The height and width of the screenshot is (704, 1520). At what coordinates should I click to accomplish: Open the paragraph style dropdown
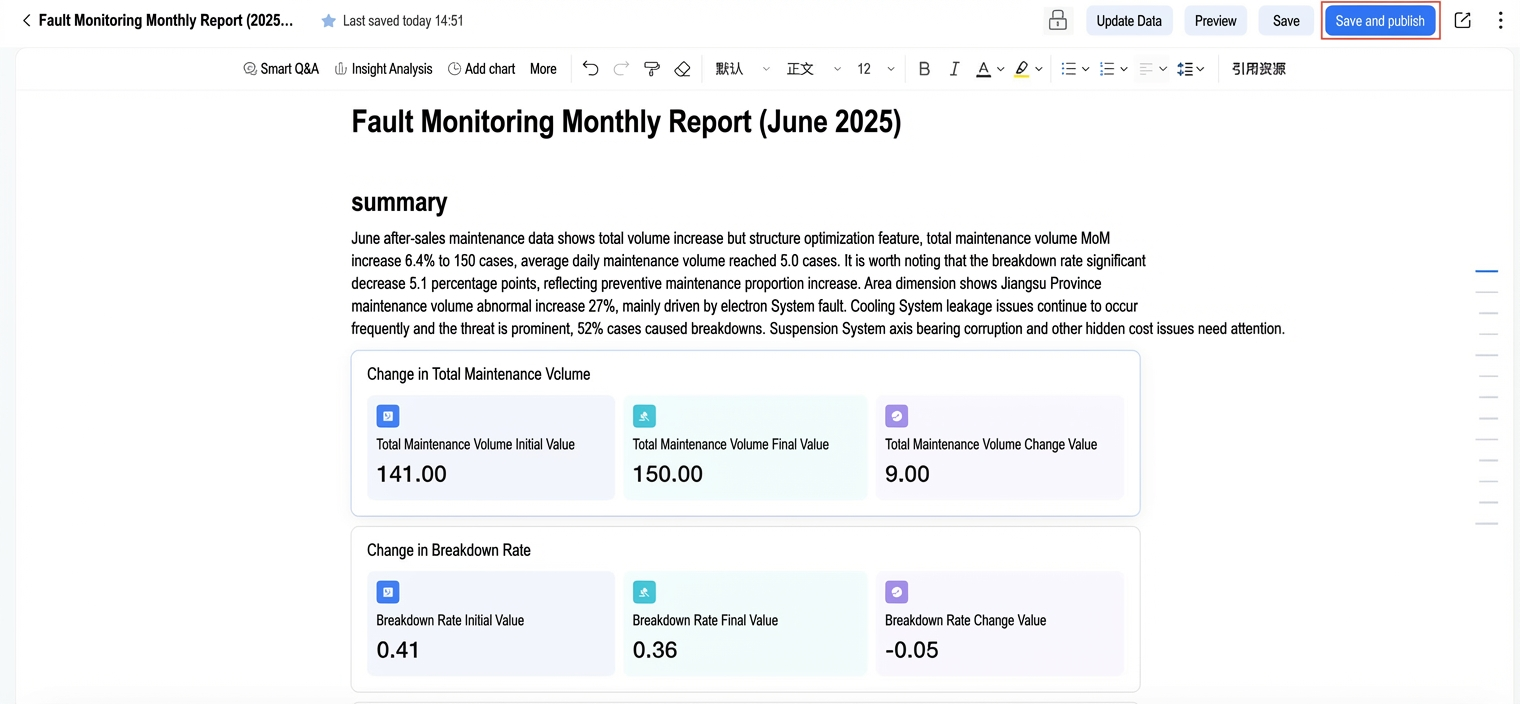(813, 69)
